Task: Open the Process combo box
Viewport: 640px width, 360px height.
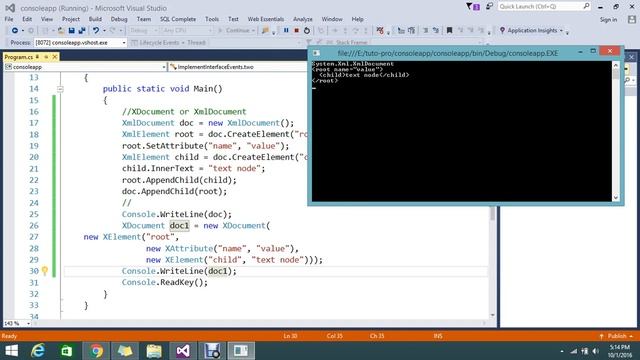Action: (x=80, y=42)
